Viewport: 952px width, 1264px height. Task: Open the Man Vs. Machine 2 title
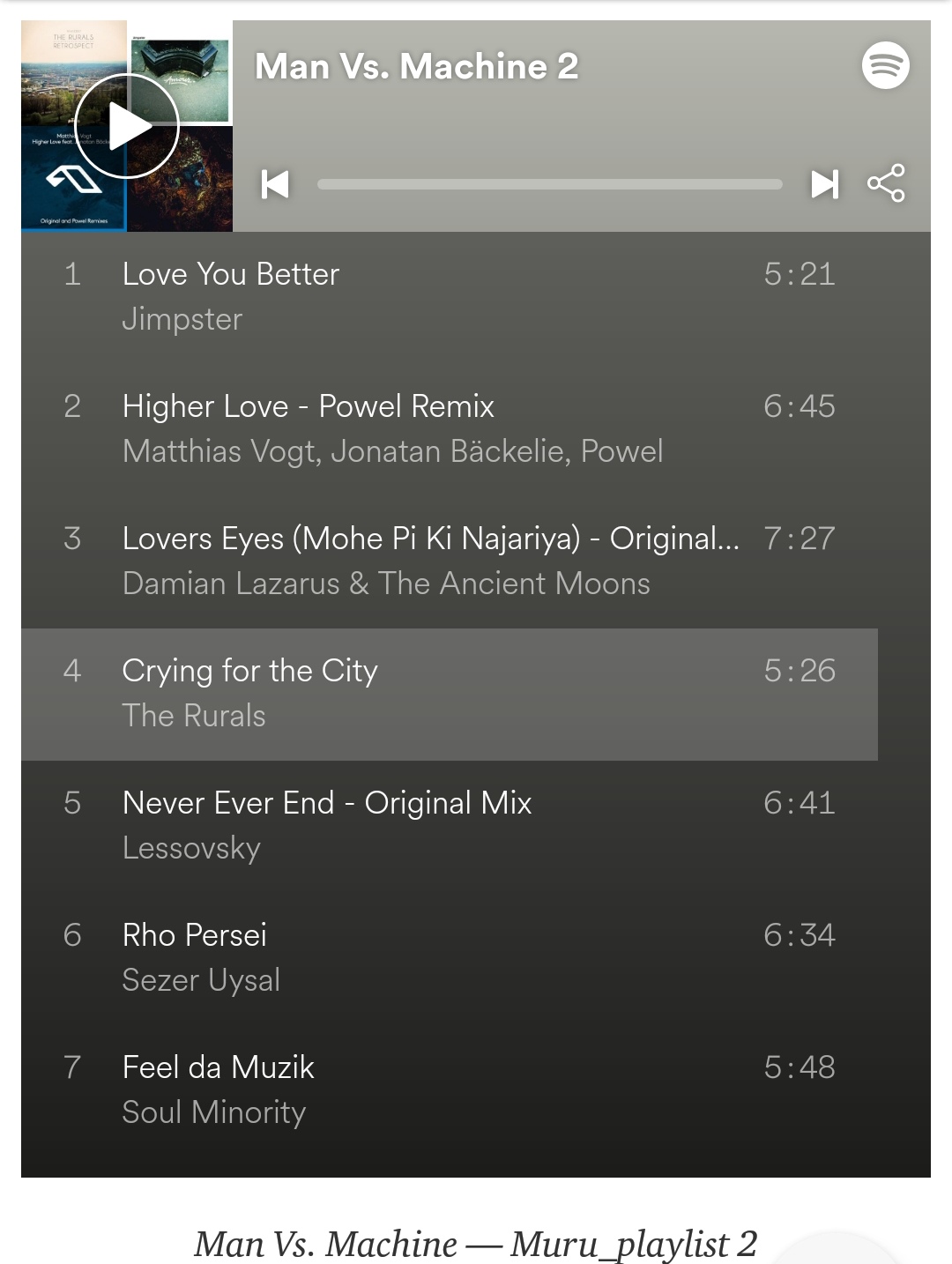coord(417,66)
